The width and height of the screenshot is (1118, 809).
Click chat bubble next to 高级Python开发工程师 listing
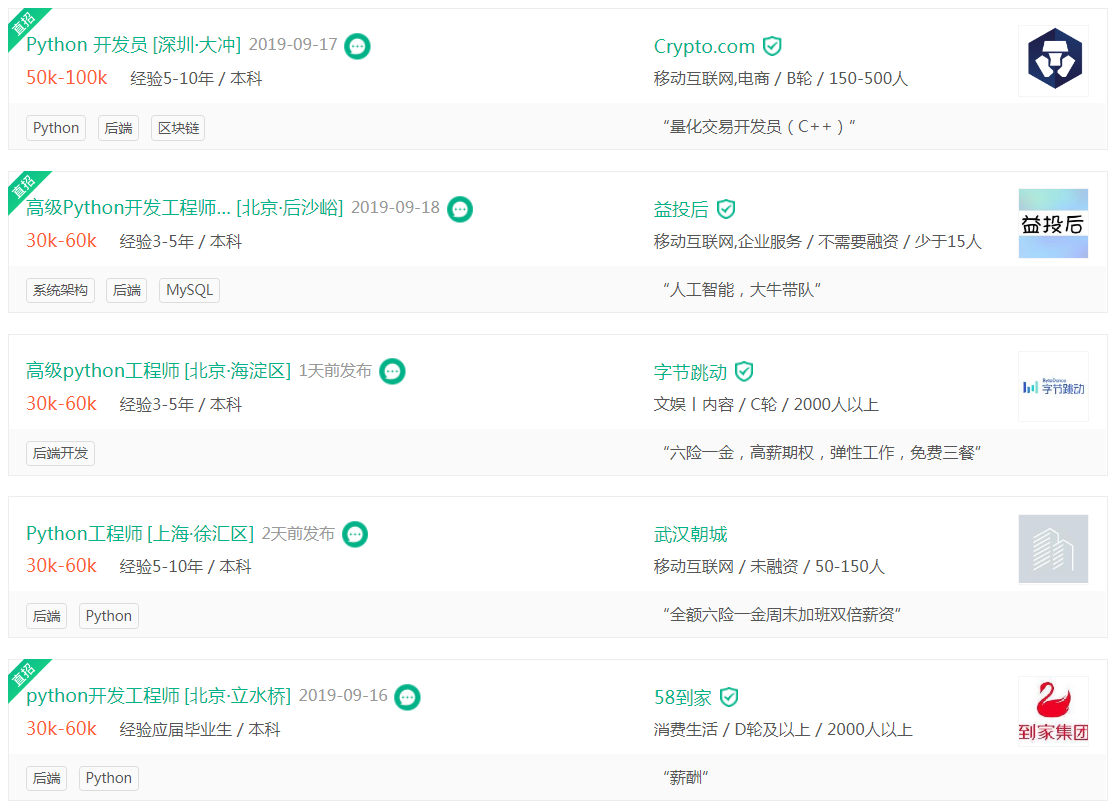pos(460,209)
